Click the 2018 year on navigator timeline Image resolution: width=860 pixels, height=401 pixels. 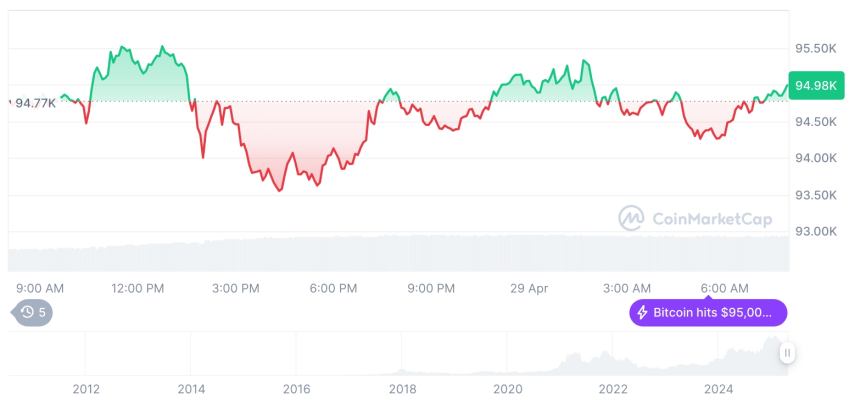click(x=402, y=389)
